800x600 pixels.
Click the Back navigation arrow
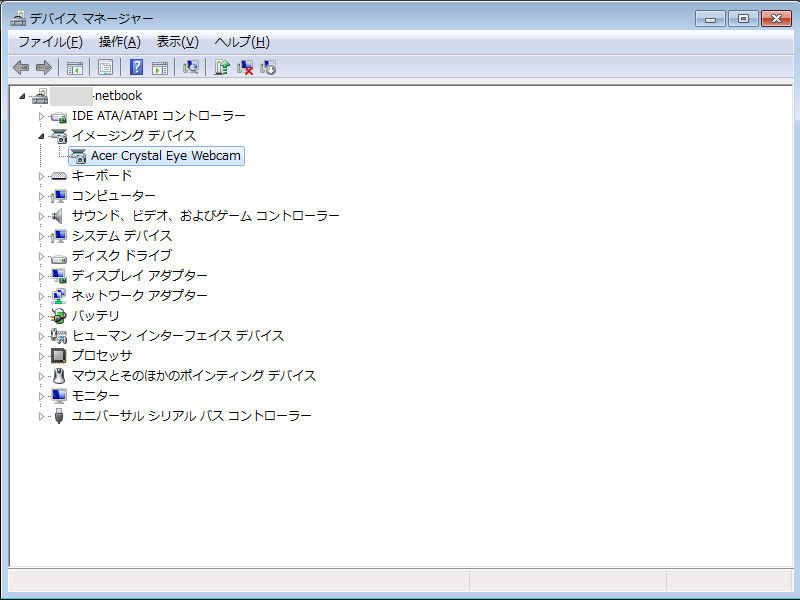pyautogui.click(x=21, y=67)
